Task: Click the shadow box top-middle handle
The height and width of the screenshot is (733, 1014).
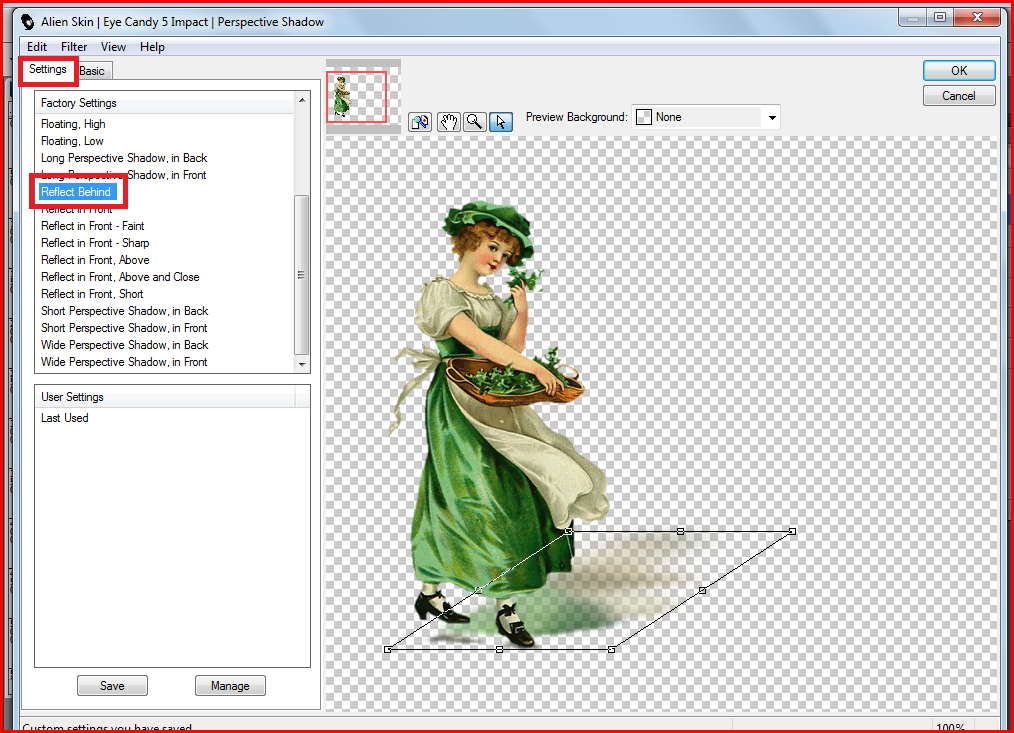Action: click(680, 531)
